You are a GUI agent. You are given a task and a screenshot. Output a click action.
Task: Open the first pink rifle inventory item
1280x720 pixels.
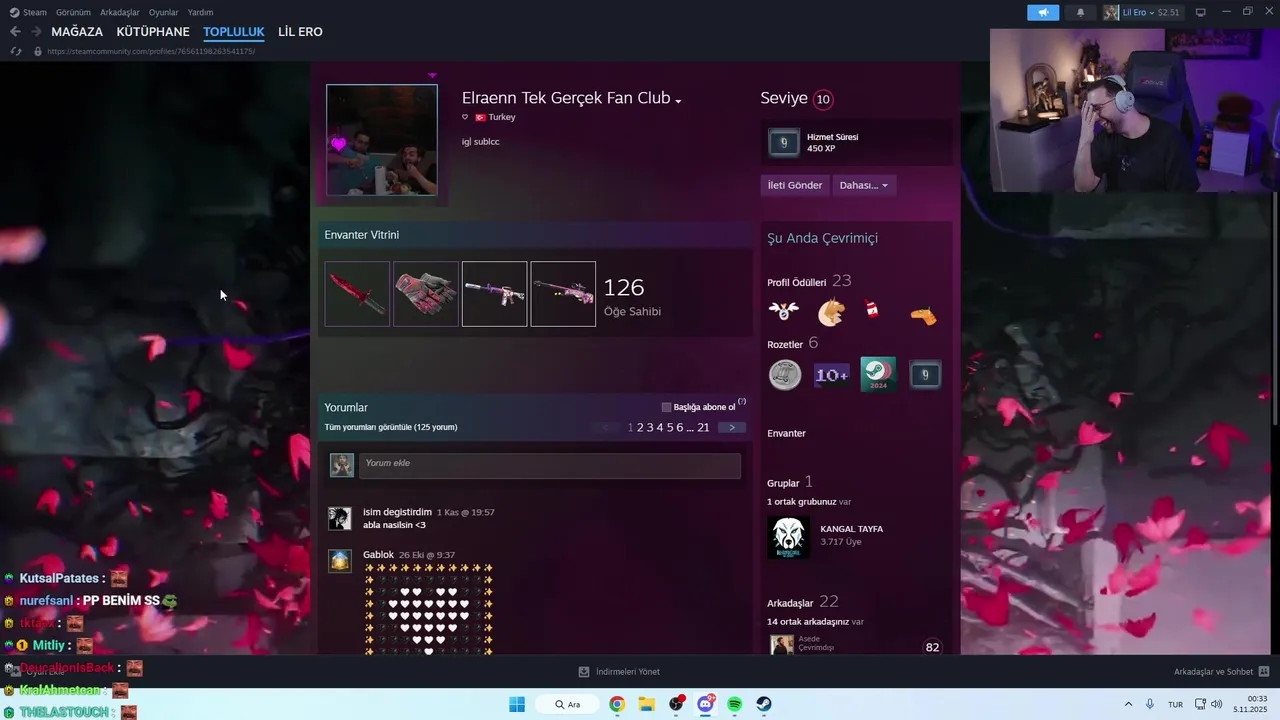[x=494, y=294]
